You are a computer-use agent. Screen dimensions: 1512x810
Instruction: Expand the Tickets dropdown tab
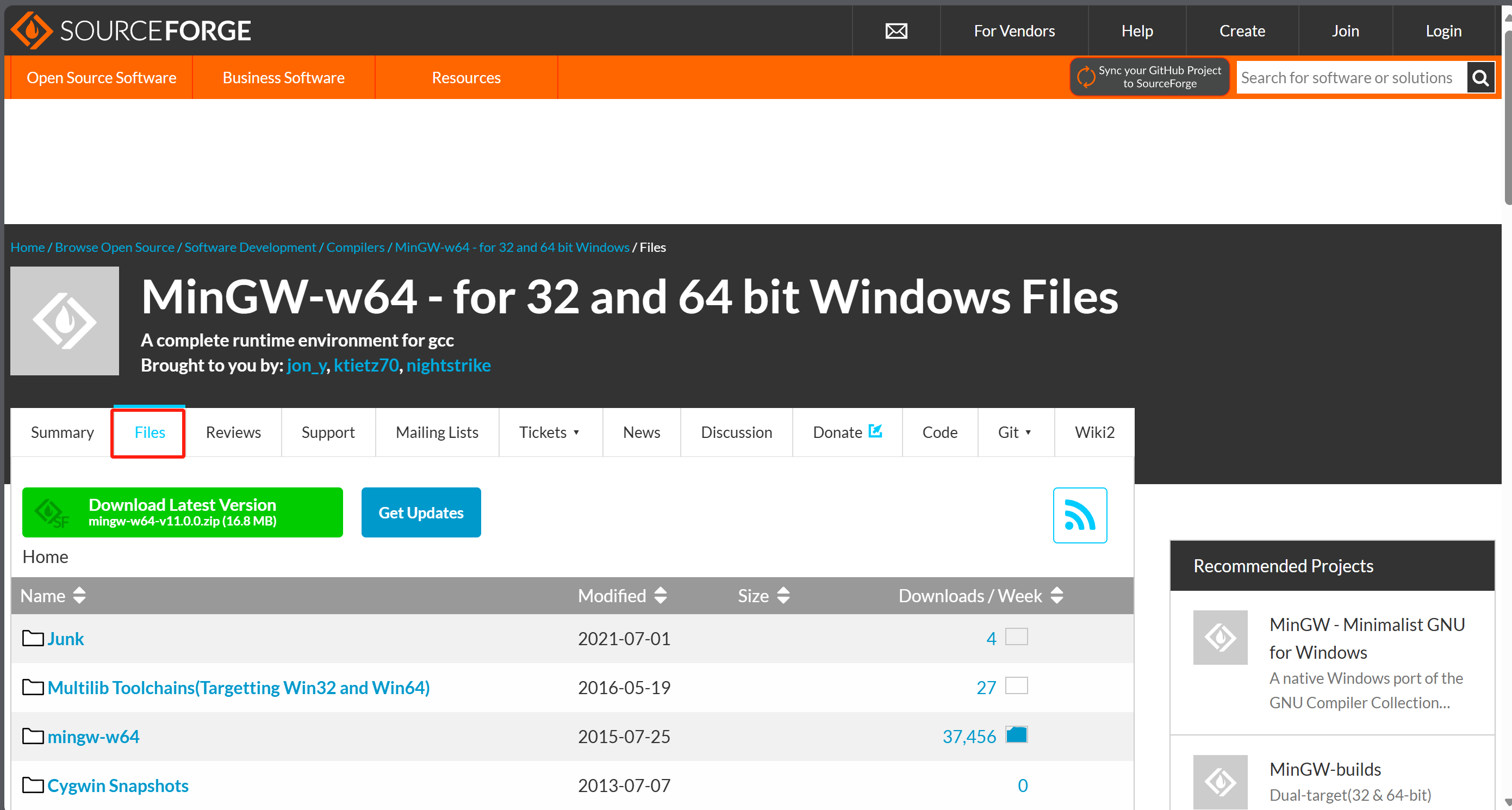[x=550, y=432]
